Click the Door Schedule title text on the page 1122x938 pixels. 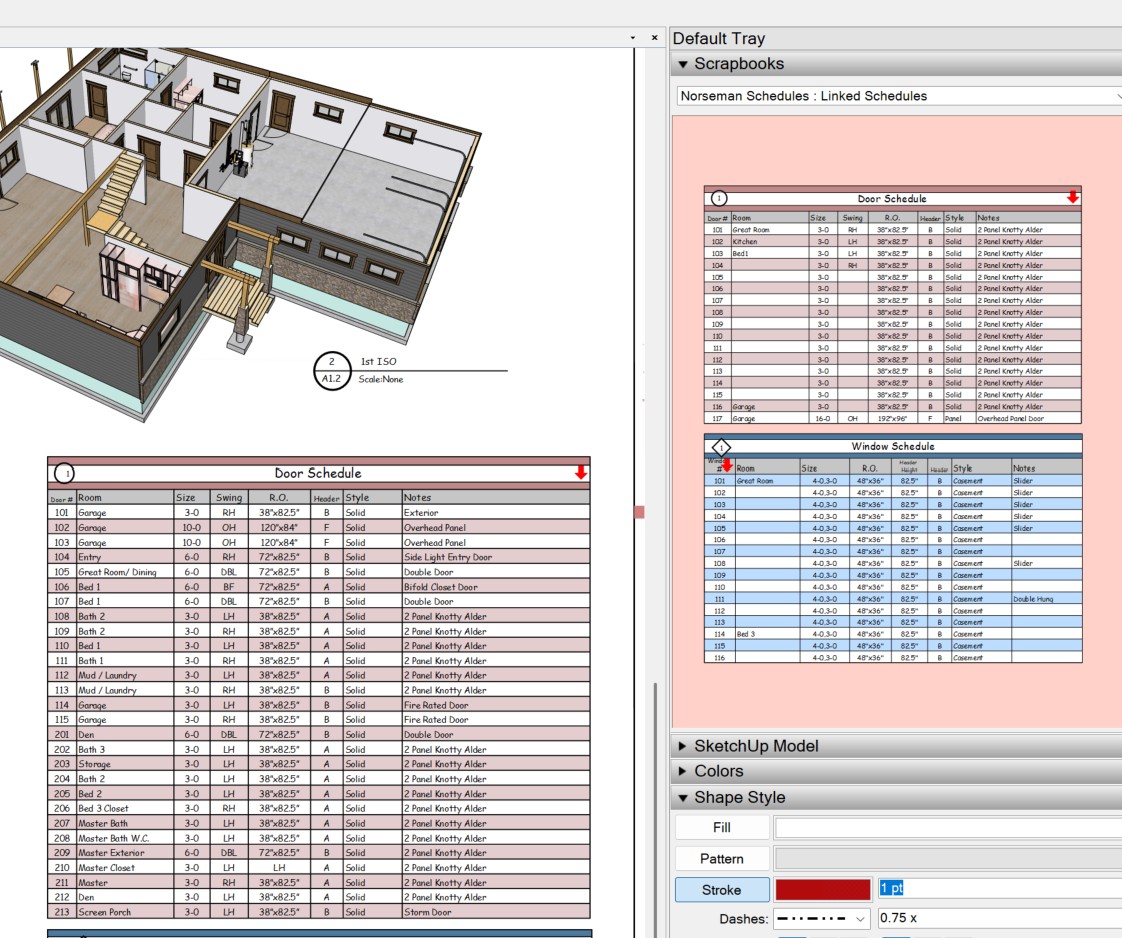pos(318,473)
